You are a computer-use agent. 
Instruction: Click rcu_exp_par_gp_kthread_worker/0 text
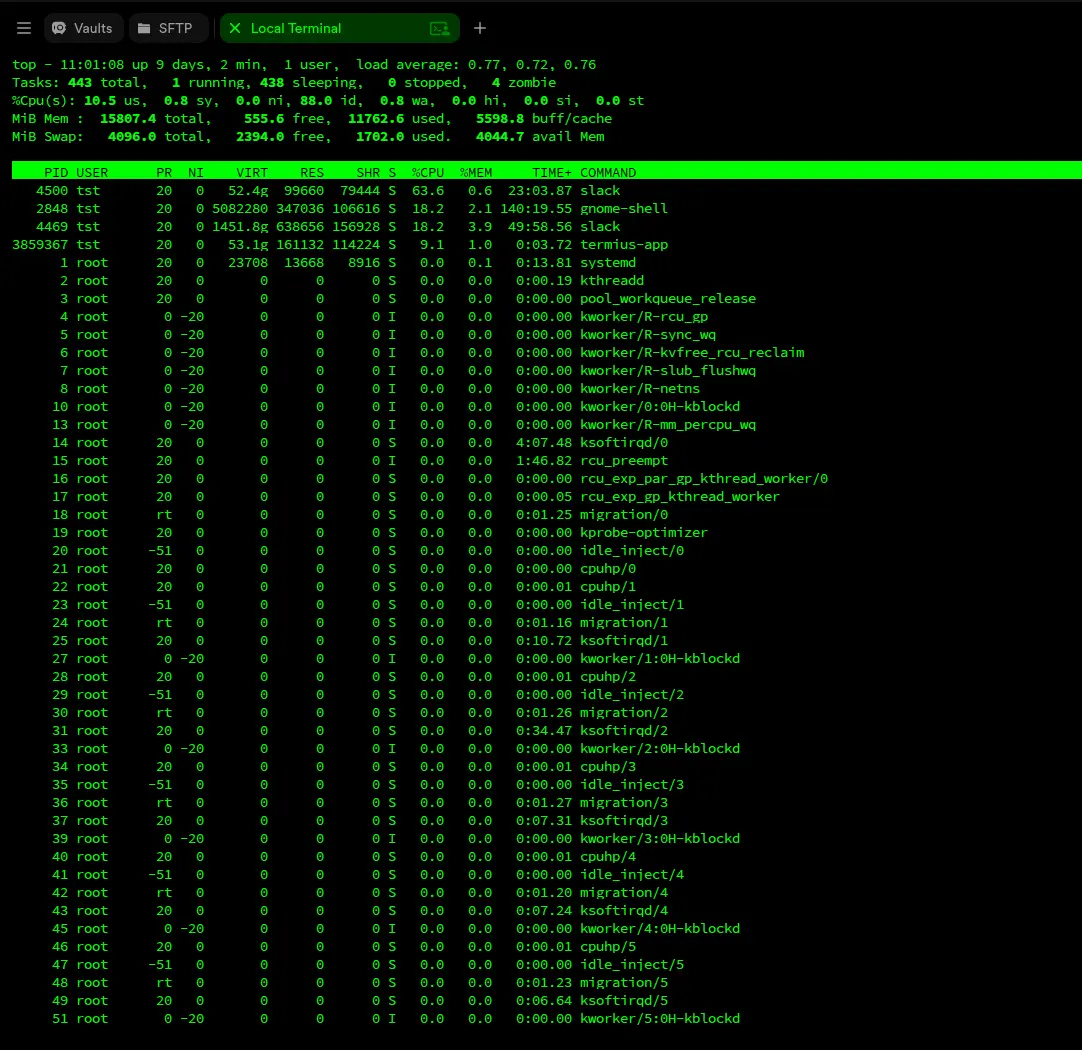click(704, 478)
